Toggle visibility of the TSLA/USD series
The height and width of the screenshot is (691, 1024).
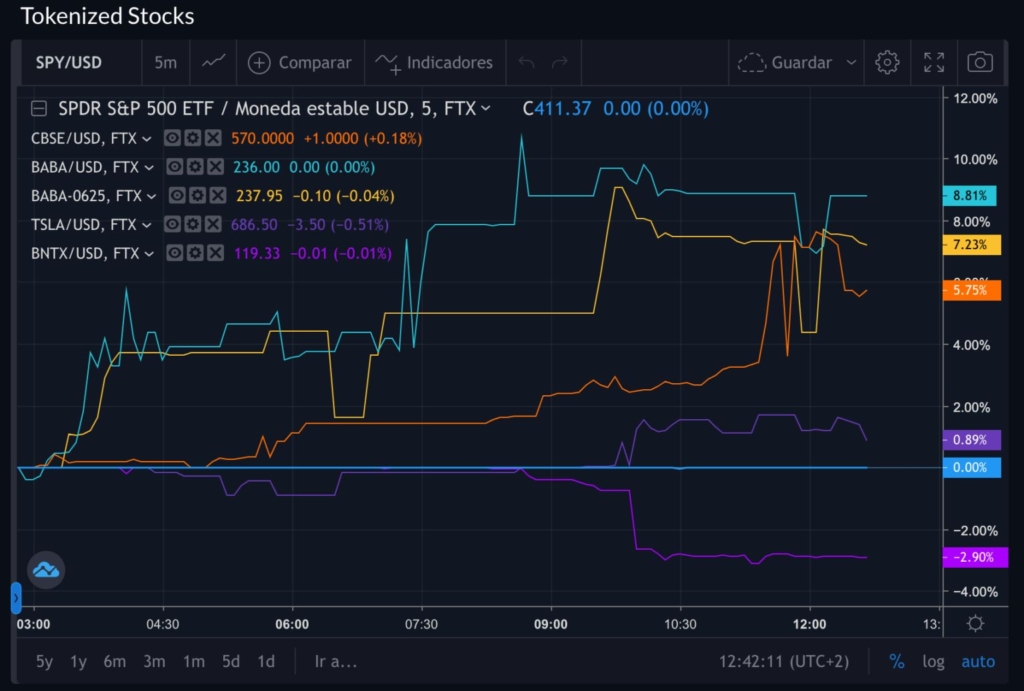(172, 224)
